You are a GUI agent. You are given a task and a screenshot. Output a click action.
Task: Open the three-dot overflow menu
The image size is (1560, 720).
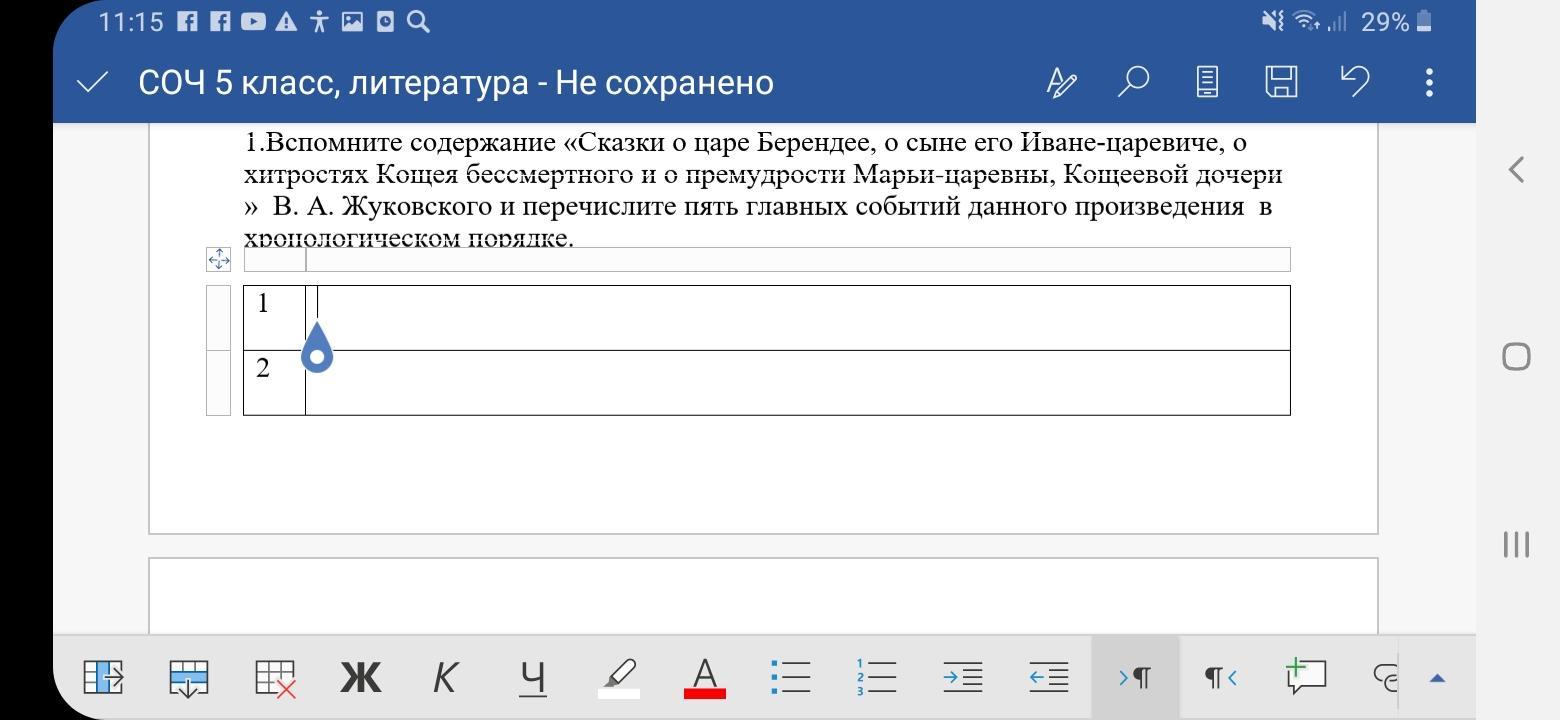pos(1429,82)
